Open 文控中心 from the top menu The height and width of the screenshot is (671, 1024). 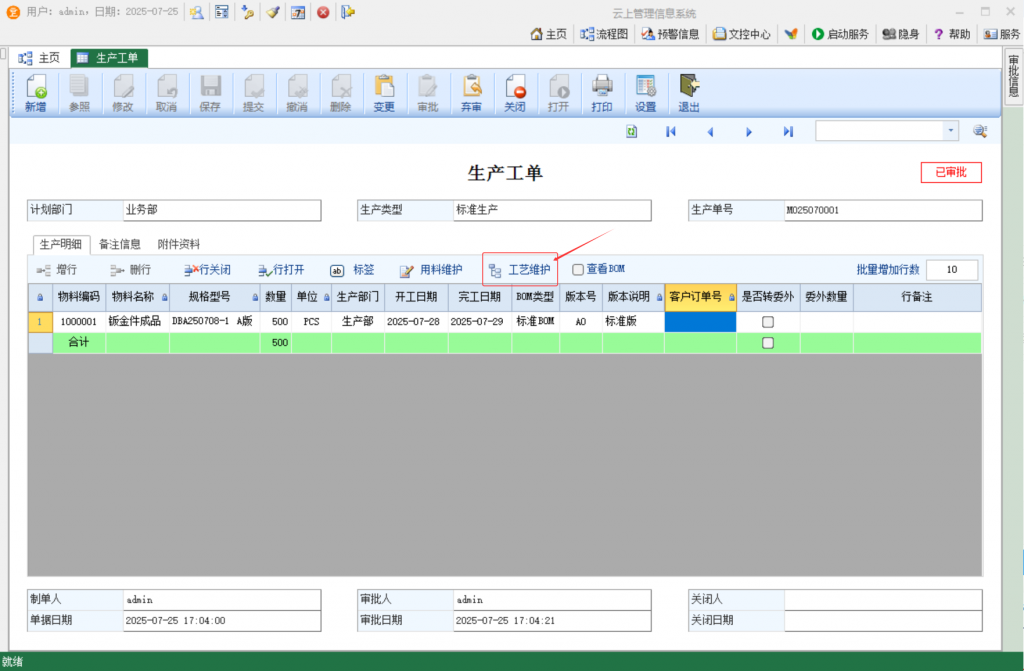click(741, 34)
